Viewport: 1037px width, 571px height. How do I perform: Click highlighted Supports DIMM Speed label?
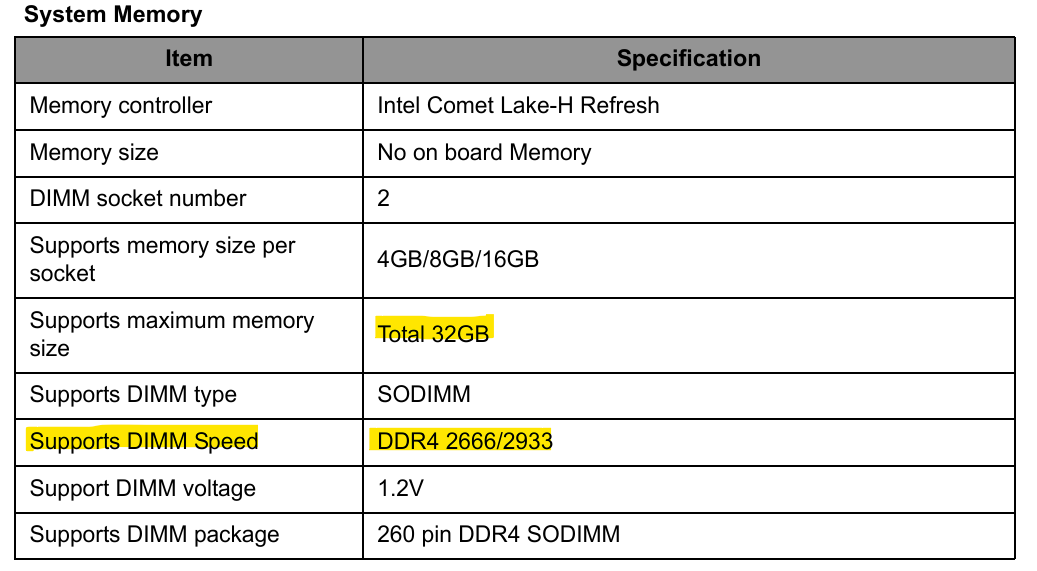[144, 442]
